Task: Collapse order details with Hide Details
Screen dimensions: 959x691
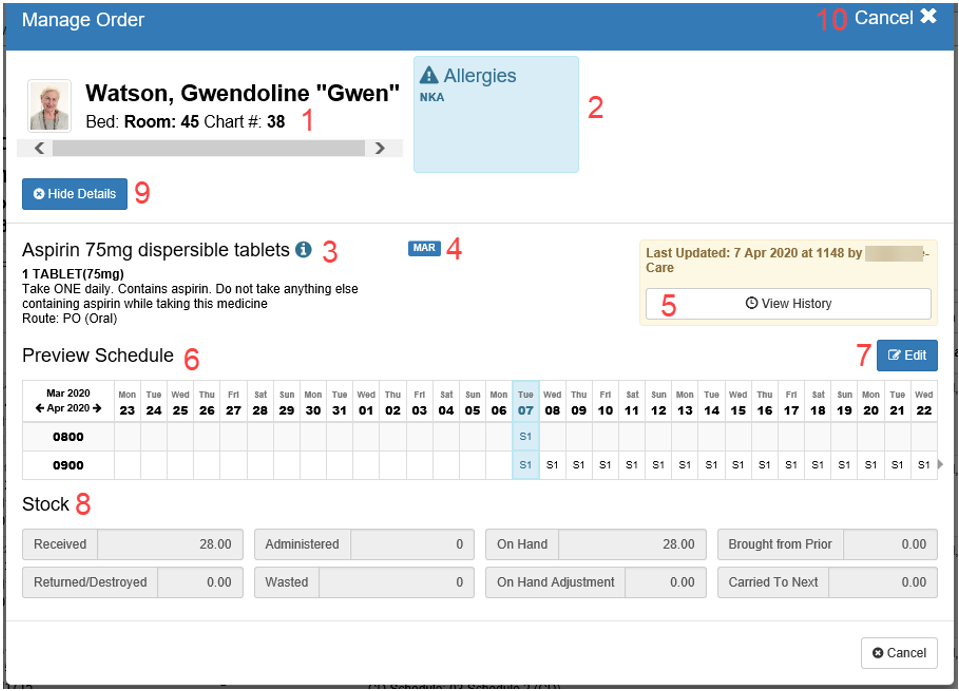Action: pos(75,194)
